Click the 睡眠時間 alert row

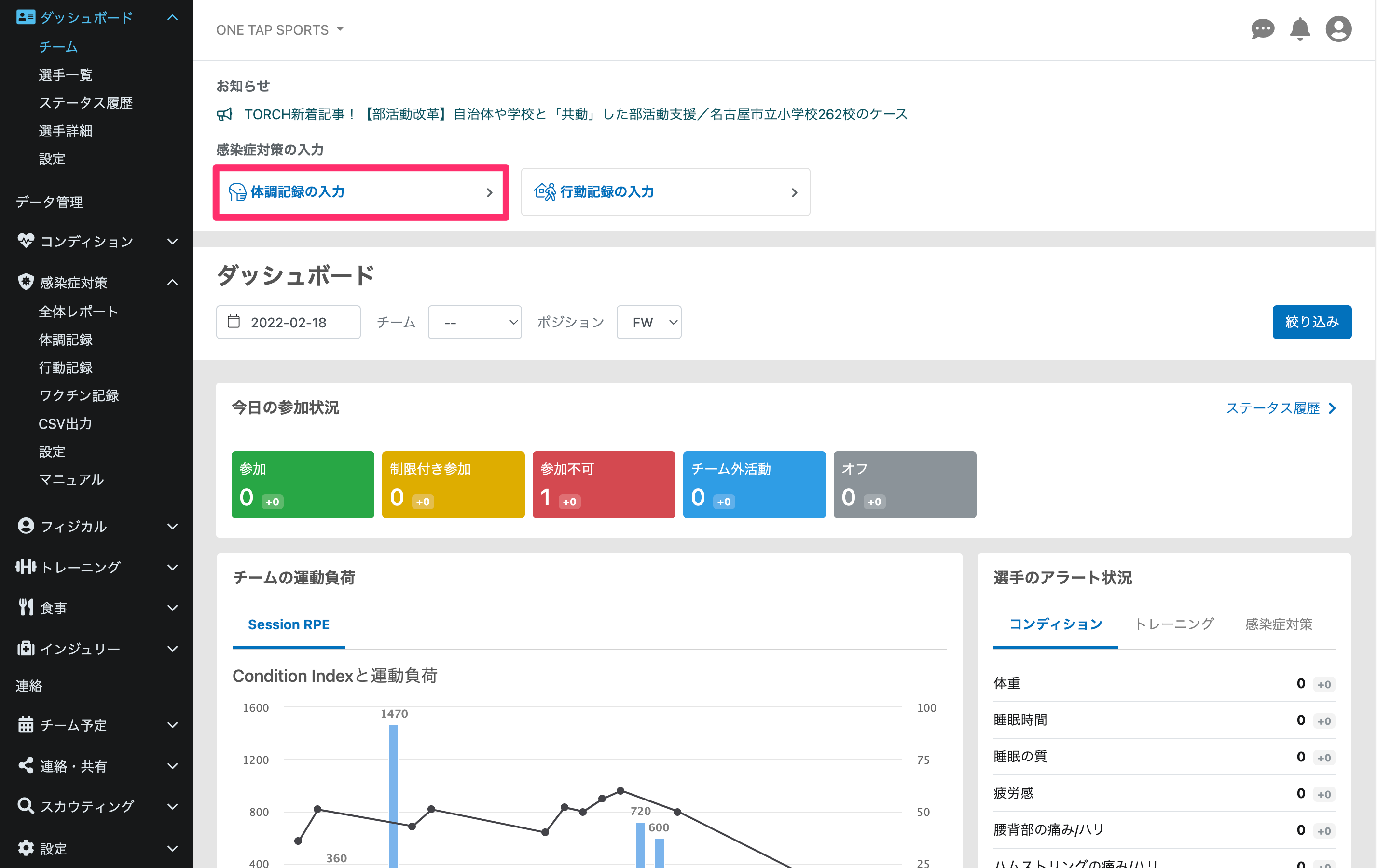tap(1164, 720)
